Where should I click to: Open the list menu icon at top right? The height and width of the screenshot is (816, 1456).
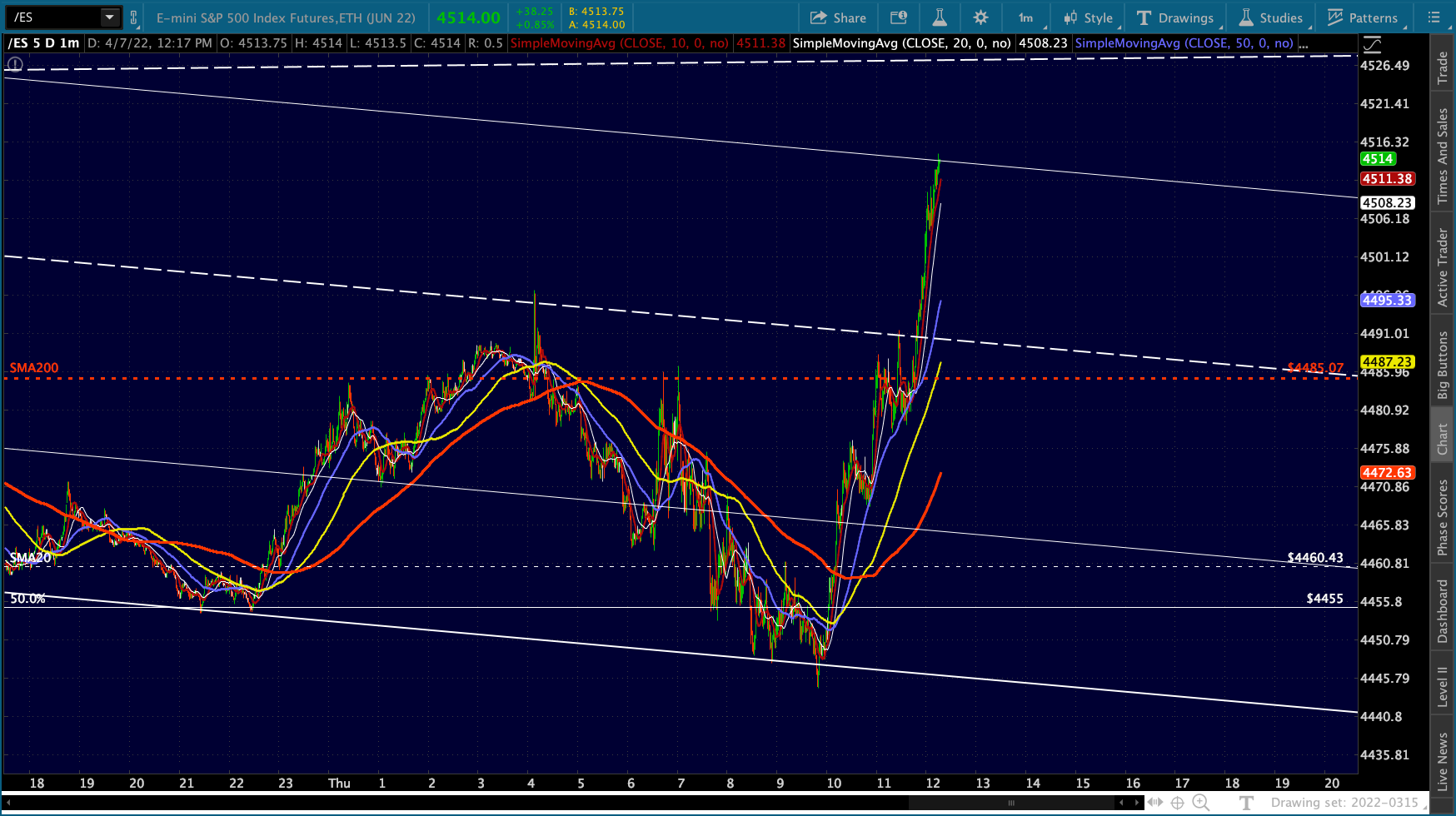[1434, 17]
